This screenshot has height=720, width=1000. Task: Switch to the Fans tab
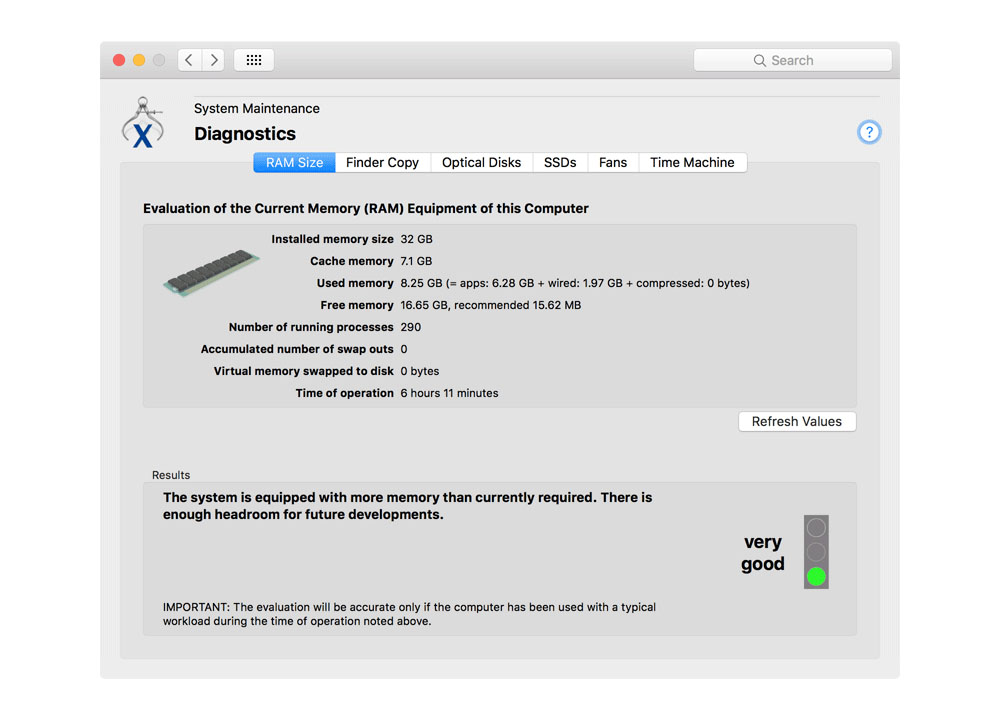tap(613, 162)
